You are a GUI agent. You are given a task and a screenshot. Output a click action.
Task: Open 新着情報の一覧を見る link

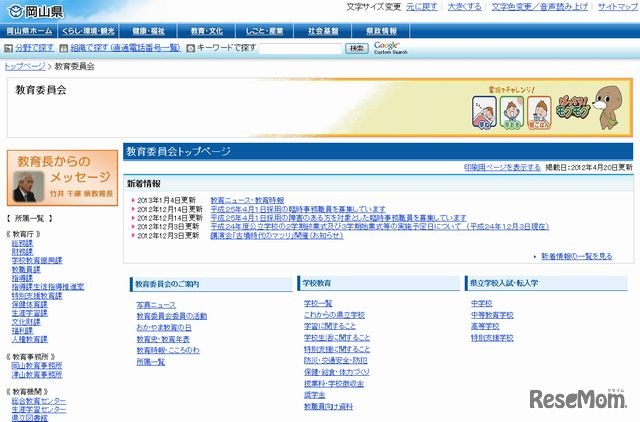(577, 256)
